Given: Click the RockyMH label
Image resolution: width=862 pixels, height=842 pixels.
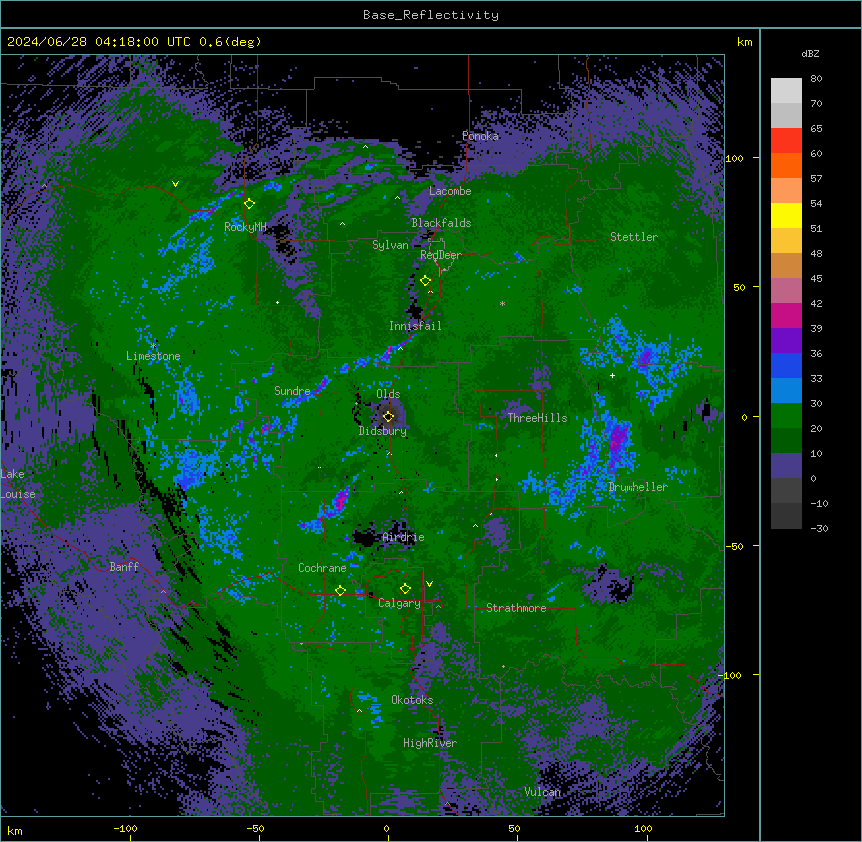Looking at the screenshot, I should tap(245, 227).
